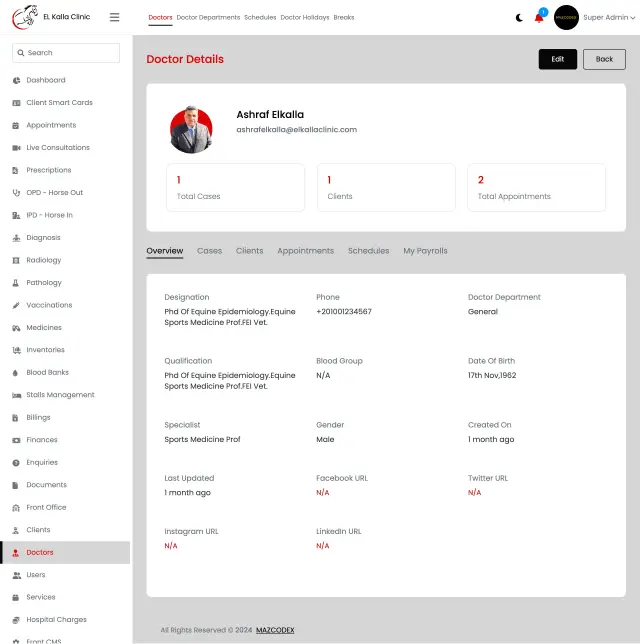This screenshot has height=644, width=640.
Task: Open the Doctor Holidays tab
Action: (x=305, y=17)
